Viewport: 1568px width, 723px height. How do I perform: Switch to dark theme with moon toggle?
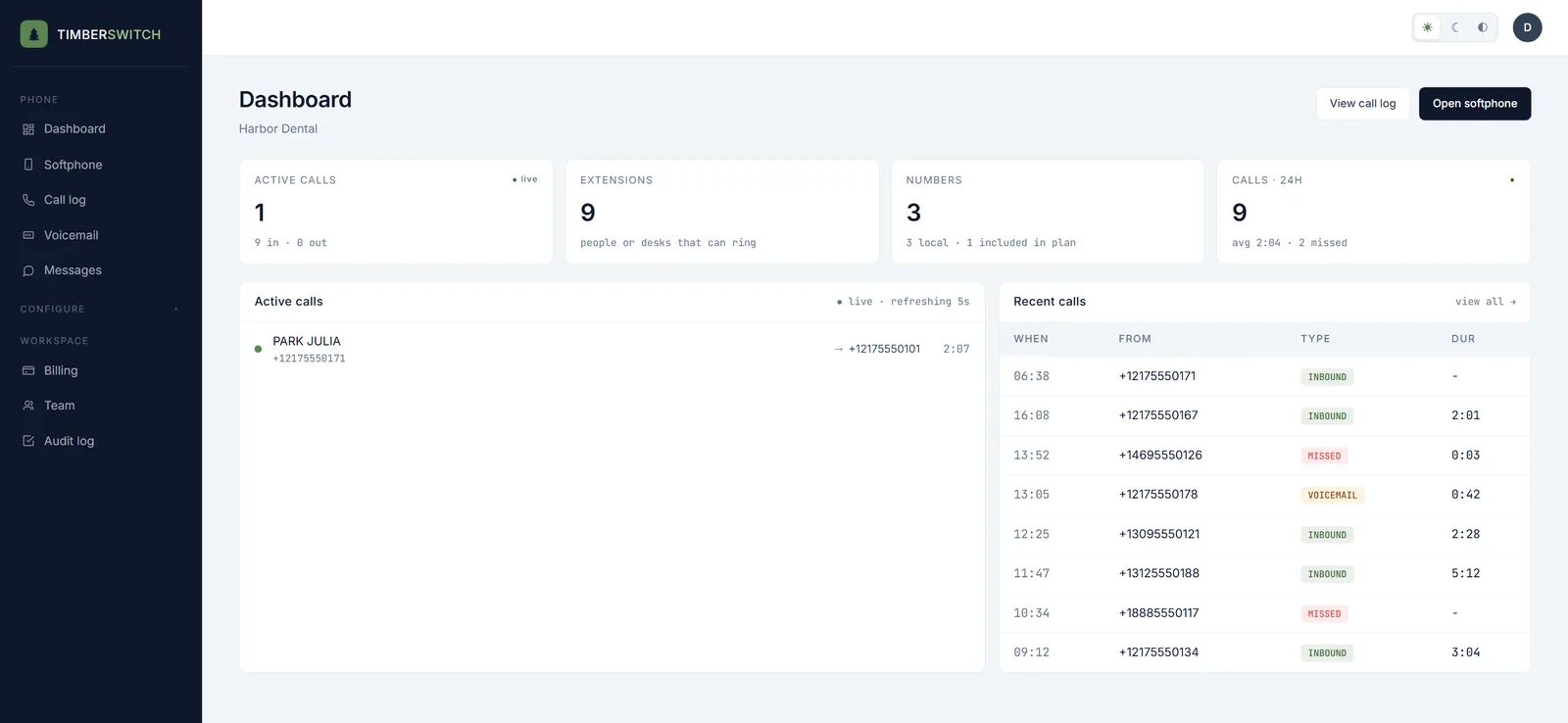pyautogui.click(x=1455, y=27)
